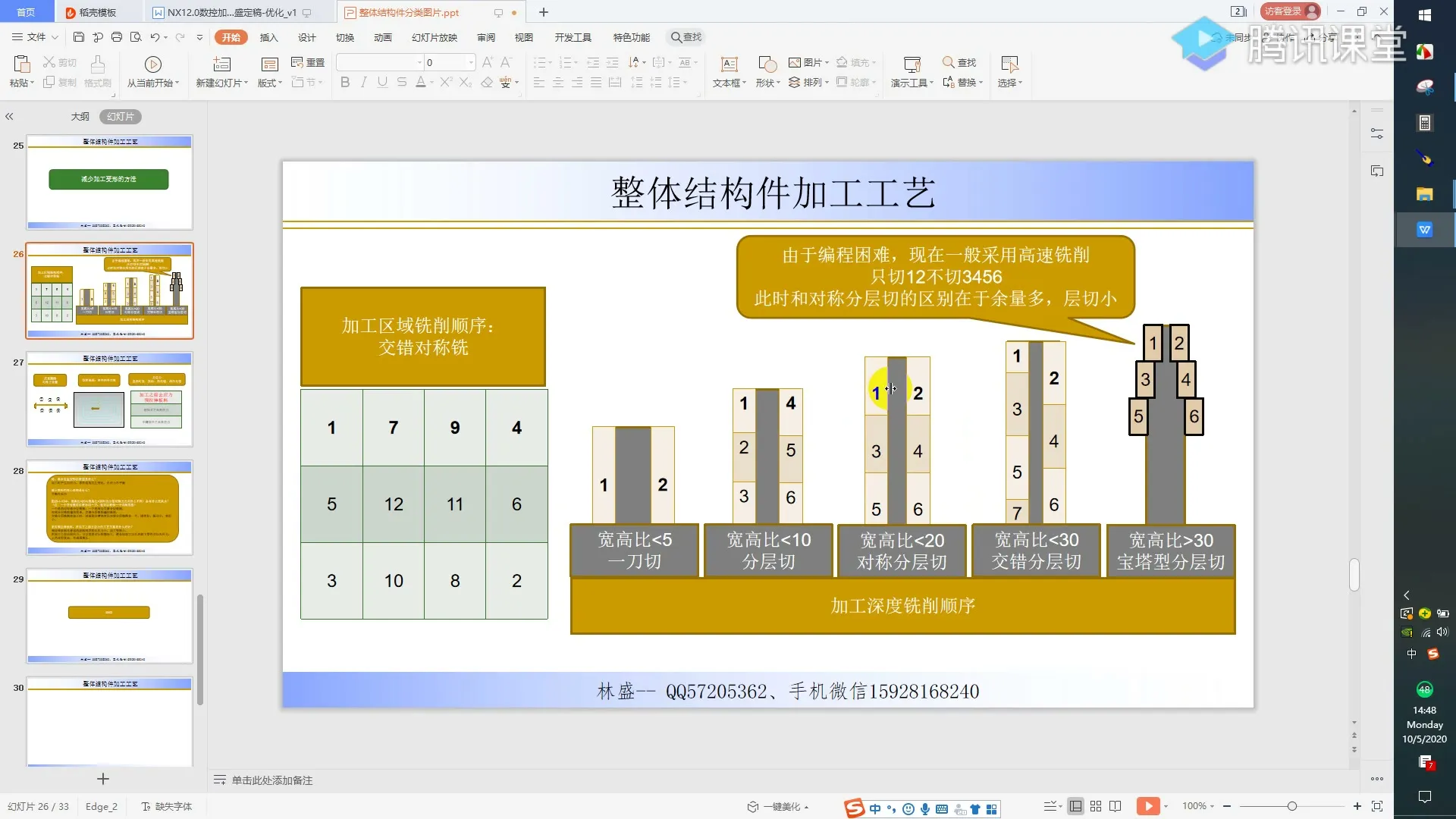The height and width of the screenshot is (819, 1456).
Task: Toggle Italic formatting on selected text
Action: pos(363,83)
